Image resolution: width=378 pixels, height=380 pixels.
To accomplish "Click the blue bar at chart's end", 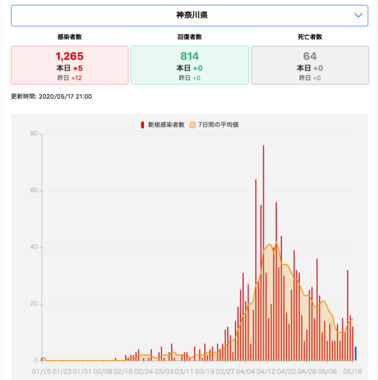I will point(356,353).
